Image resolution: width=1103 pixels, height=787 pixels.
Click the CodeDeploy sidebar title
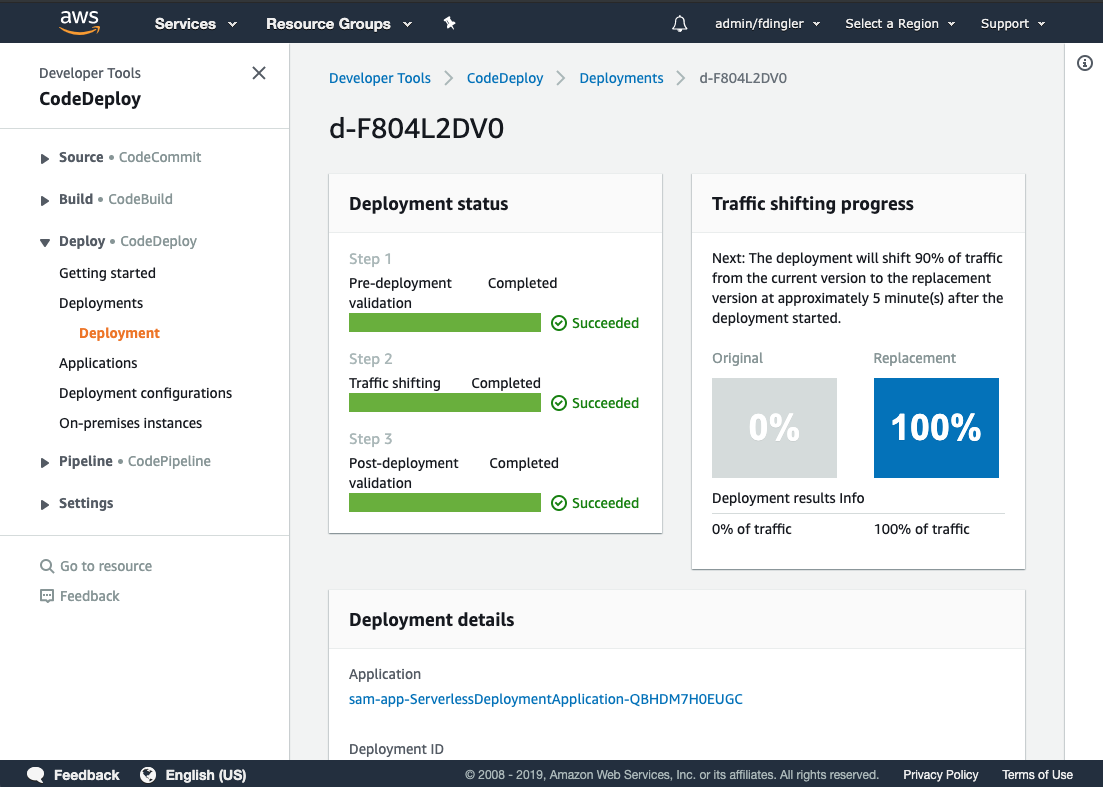pyautogui.click(x=90, y=99)
